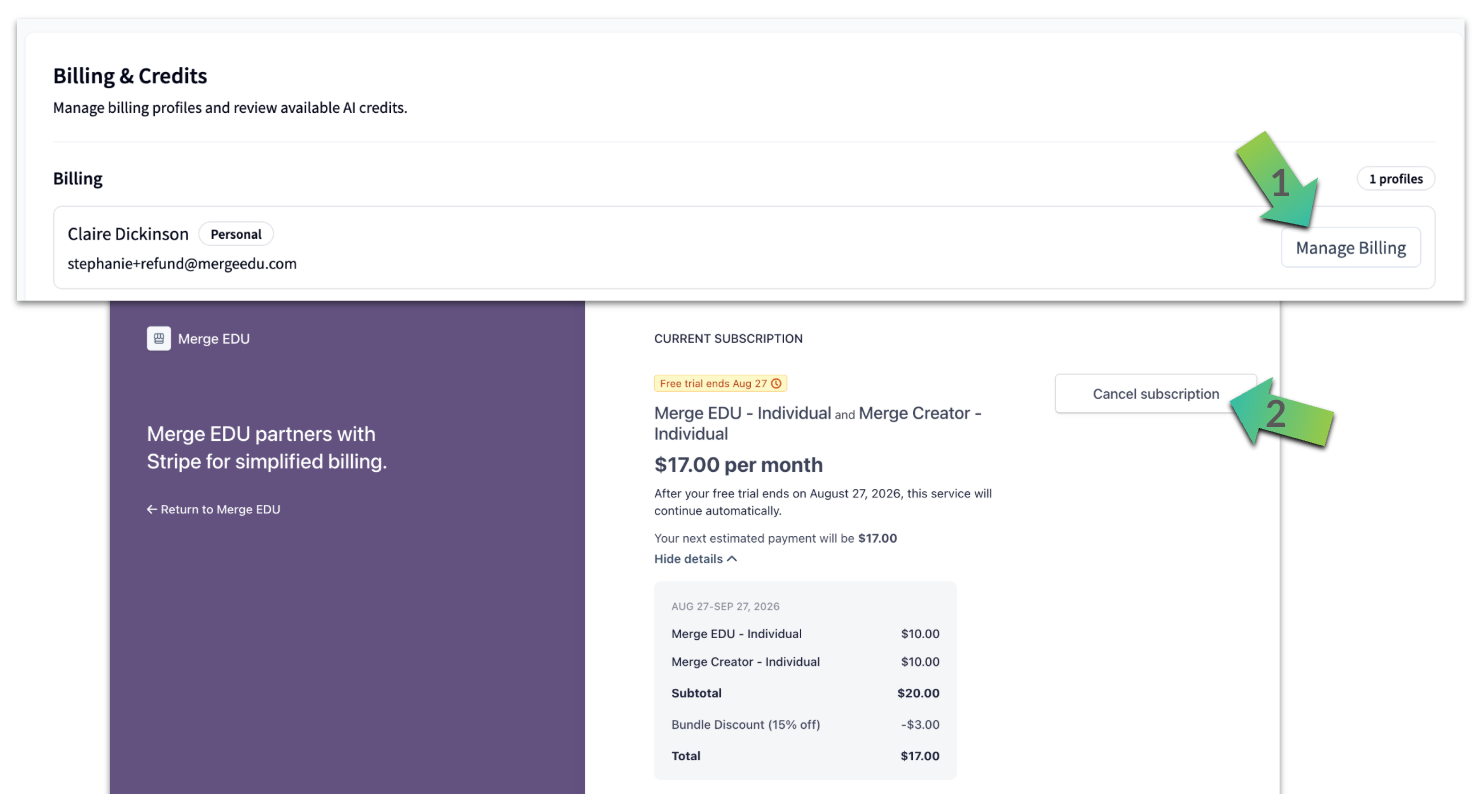Click the Billing & Credits heading

coord(130,76)
